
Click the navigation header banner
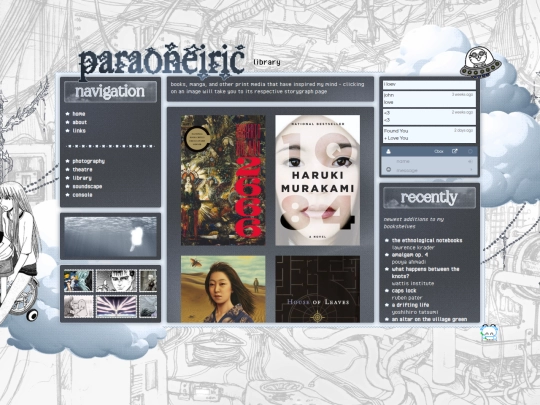111,92
